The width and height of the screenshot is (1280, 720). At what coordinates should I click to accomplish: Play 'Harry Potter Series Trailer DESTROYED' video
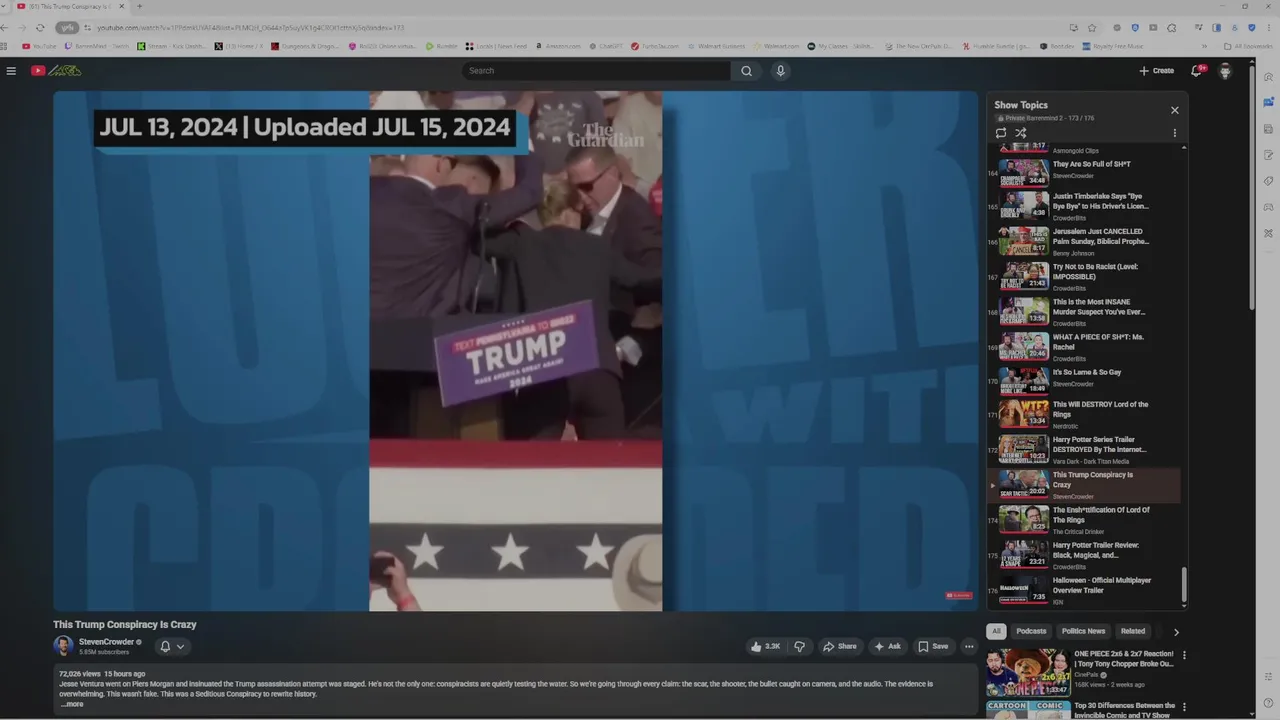[x=1084, y=450]
